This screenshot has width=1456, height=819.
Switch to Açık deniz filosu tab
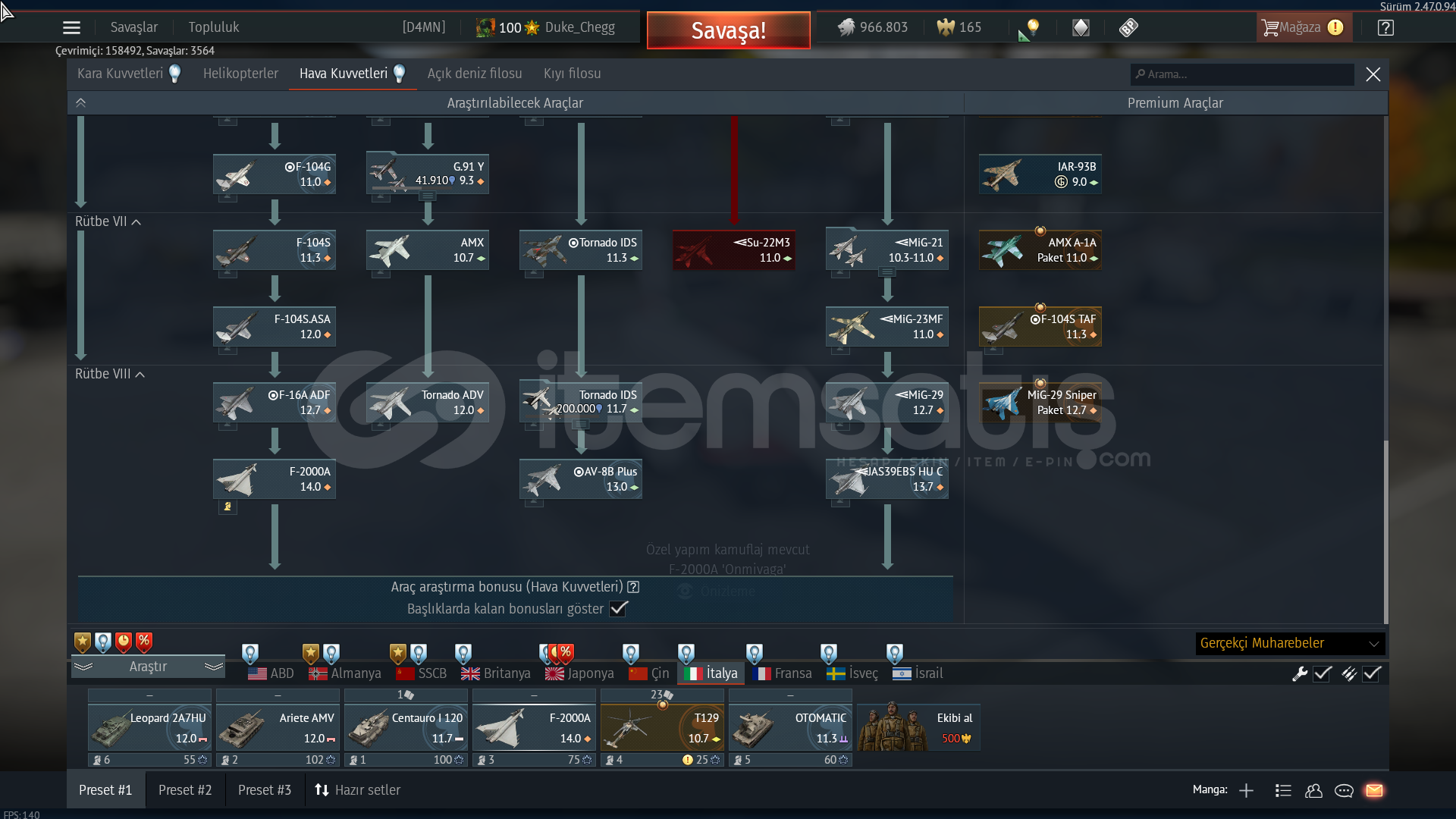[475, 74]
